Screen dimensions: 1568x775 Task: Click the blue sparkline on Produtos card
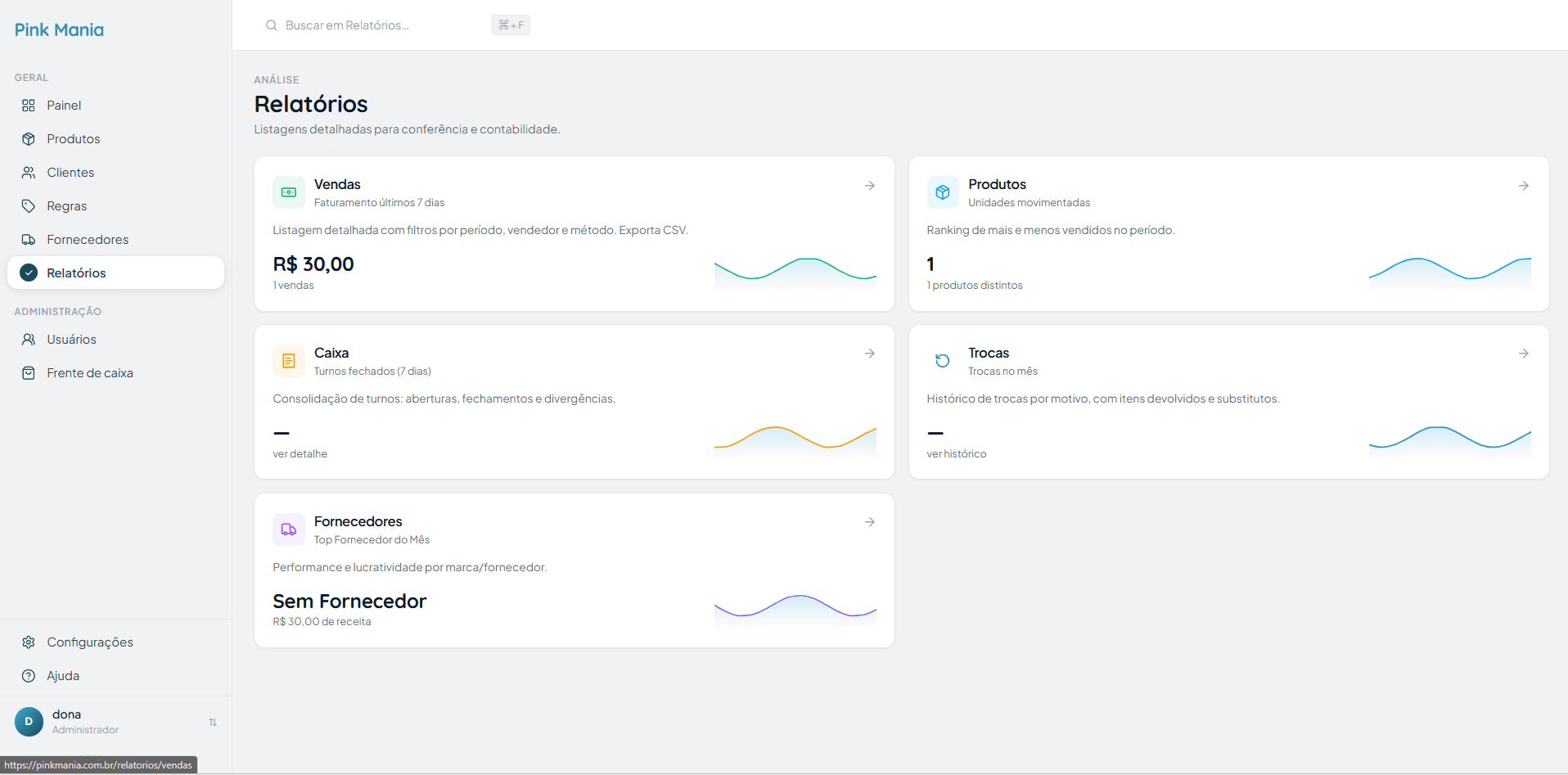(x=1450, y=273)
